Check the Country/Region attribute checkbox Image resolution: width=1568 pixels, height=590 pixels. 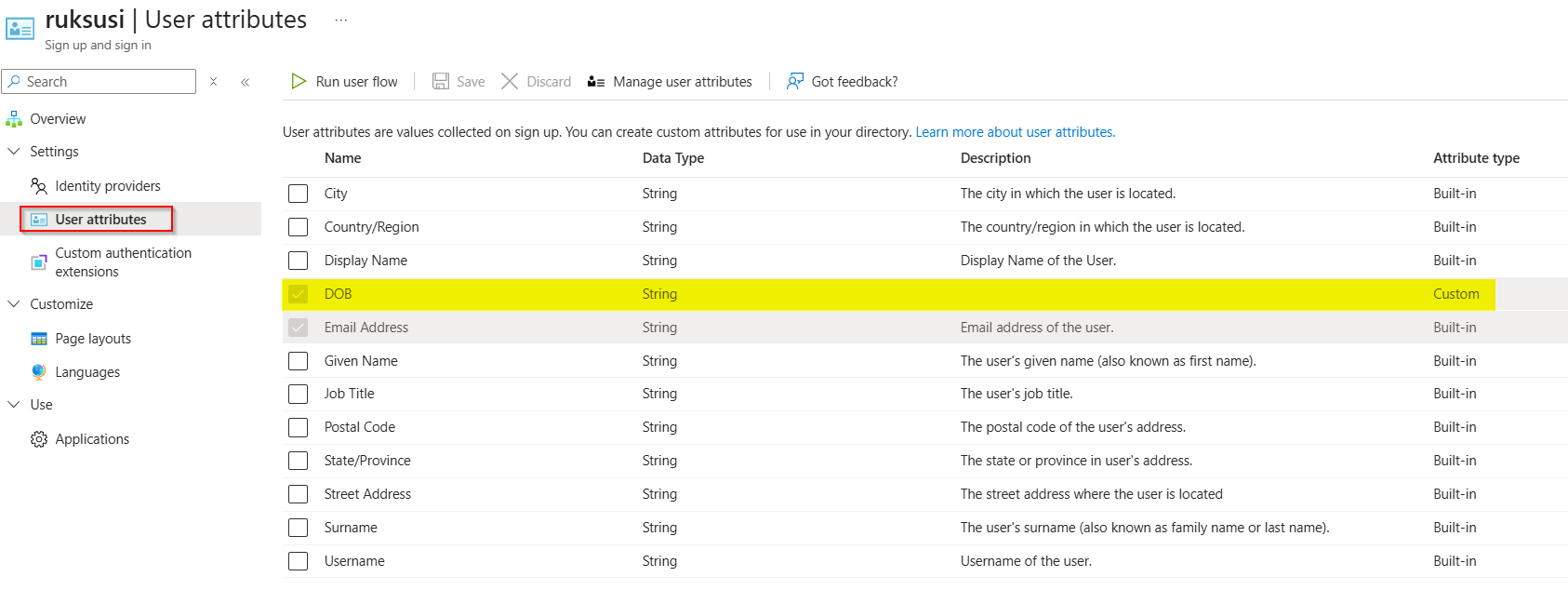pos(298,227)
